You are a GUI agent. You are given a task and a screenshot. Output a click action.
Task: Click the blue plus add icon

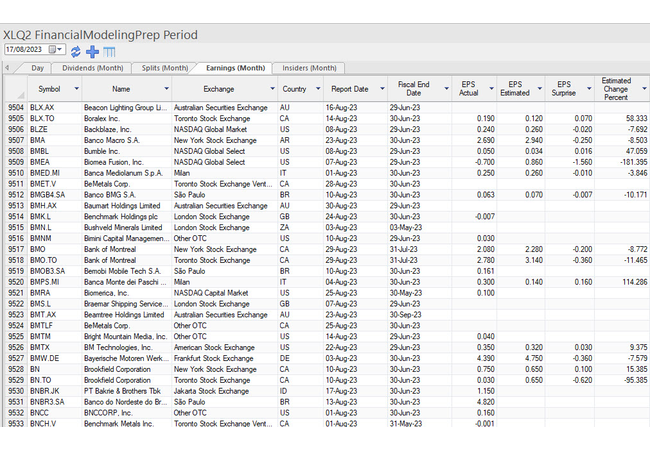(92, 52)
